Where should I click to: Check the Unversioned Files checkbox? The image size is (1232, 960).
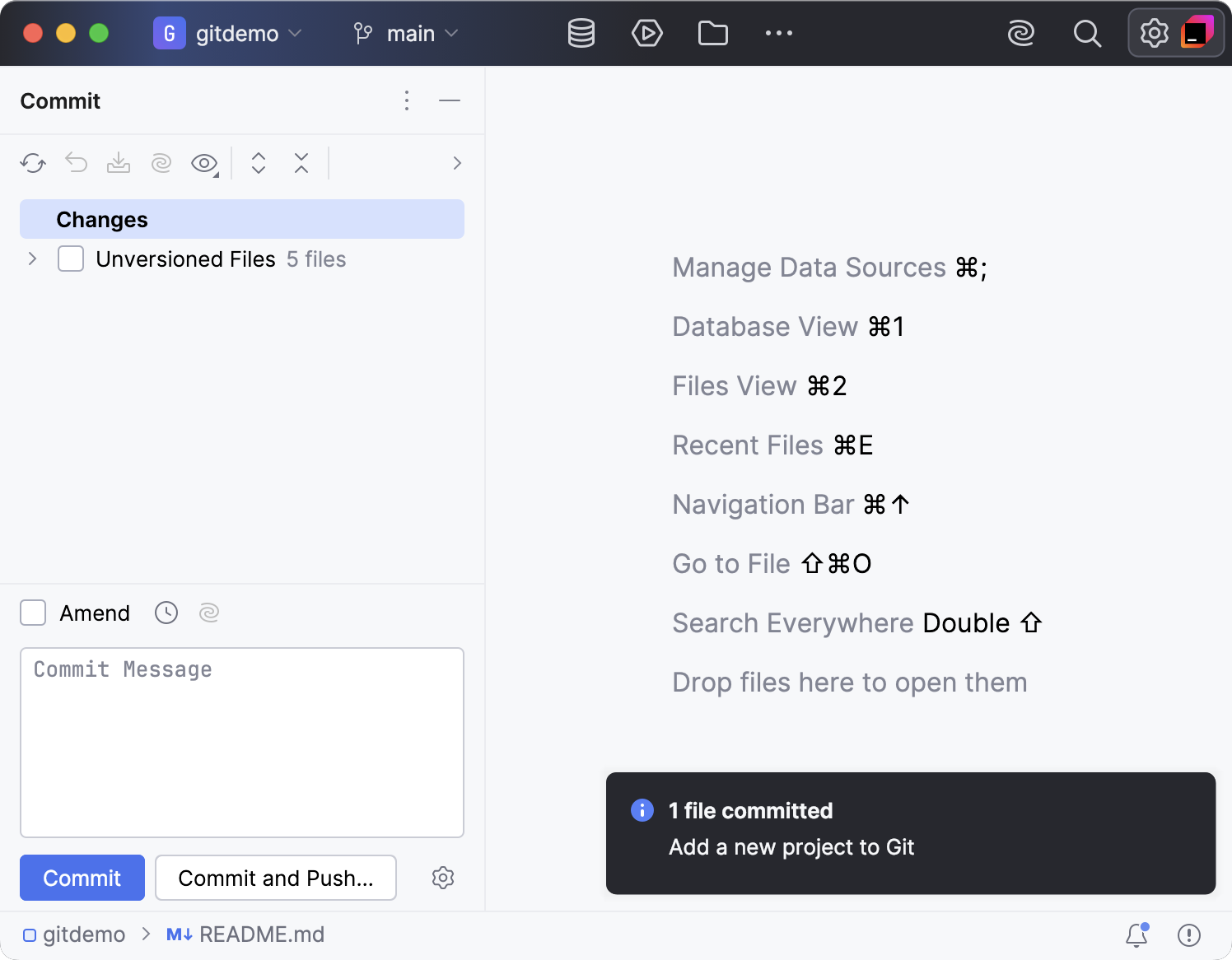(71, 259)
